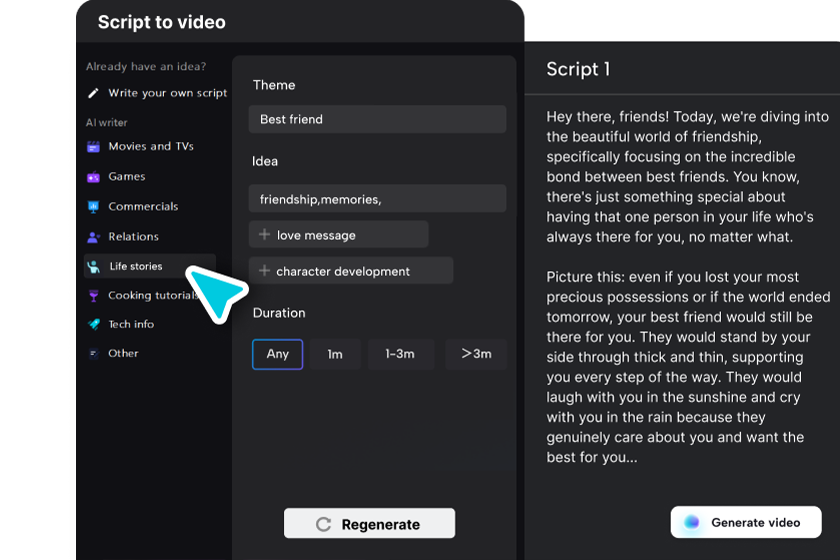Click the script paragraph starting Hey there, friends!
Screen dimensions: 840x560
(x=688, y=177)
